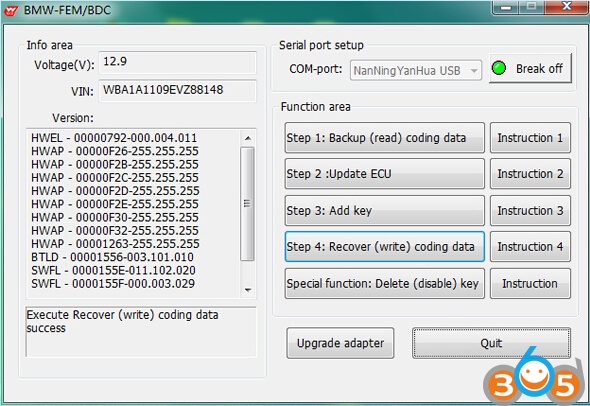Run Step 2: Update ECU
The height and width of the screenshot is (406, 590).
(385, 174)
